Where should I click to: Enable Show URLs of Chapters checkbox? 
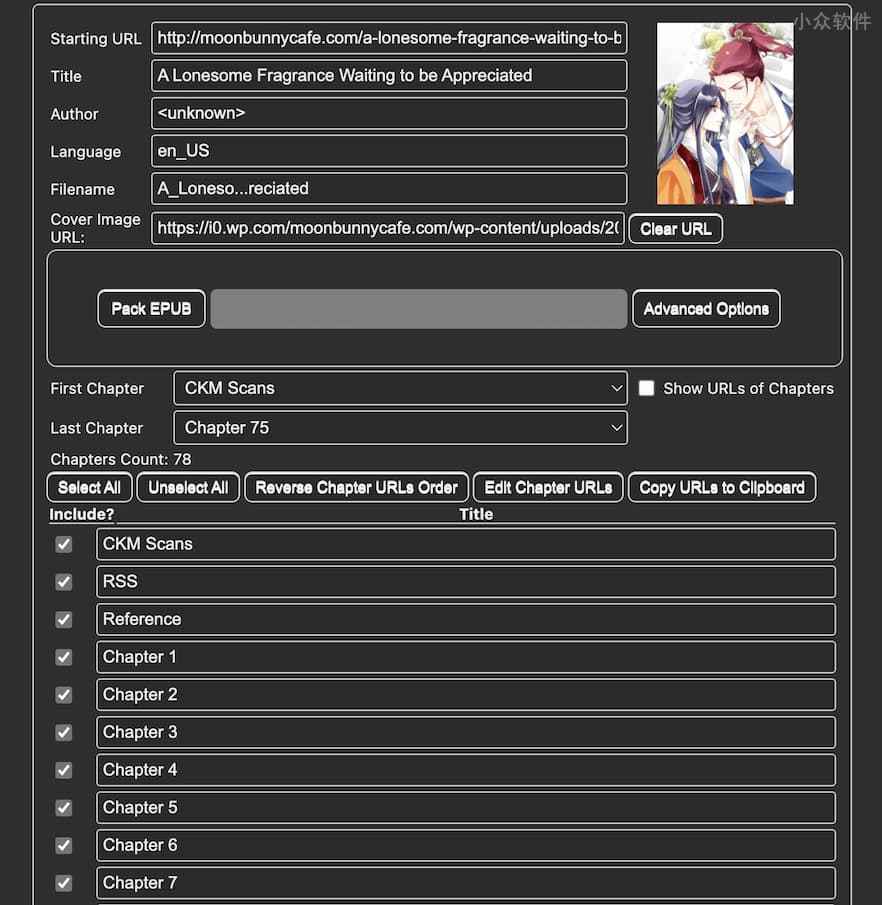(646, 388)
